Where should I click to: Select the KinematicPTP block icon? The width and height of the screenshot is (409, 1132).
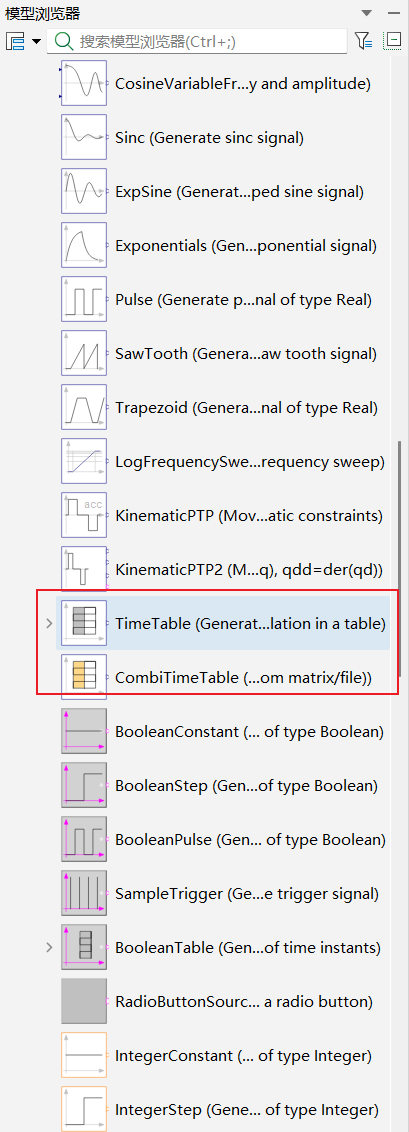(x=84, y=515)
